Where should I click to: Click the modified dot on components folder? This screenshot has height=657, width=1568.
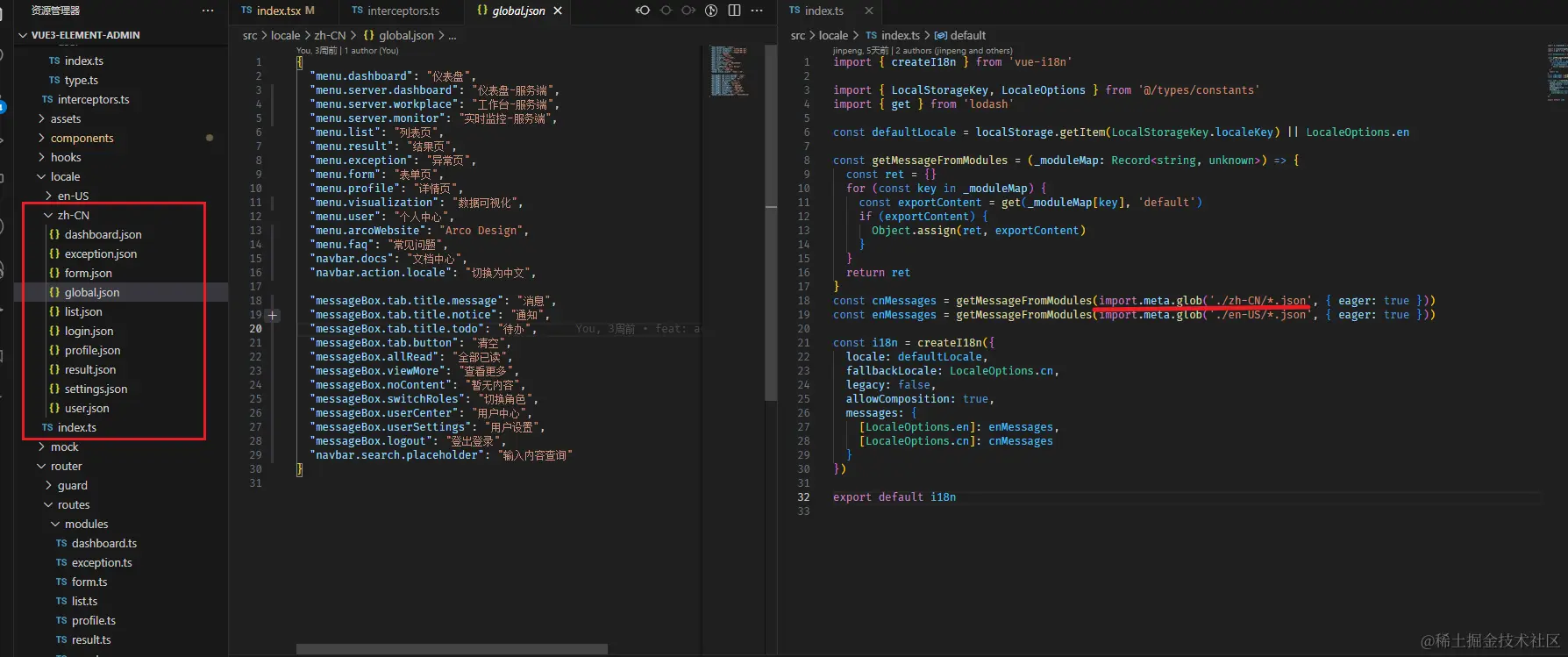[209, 138]
